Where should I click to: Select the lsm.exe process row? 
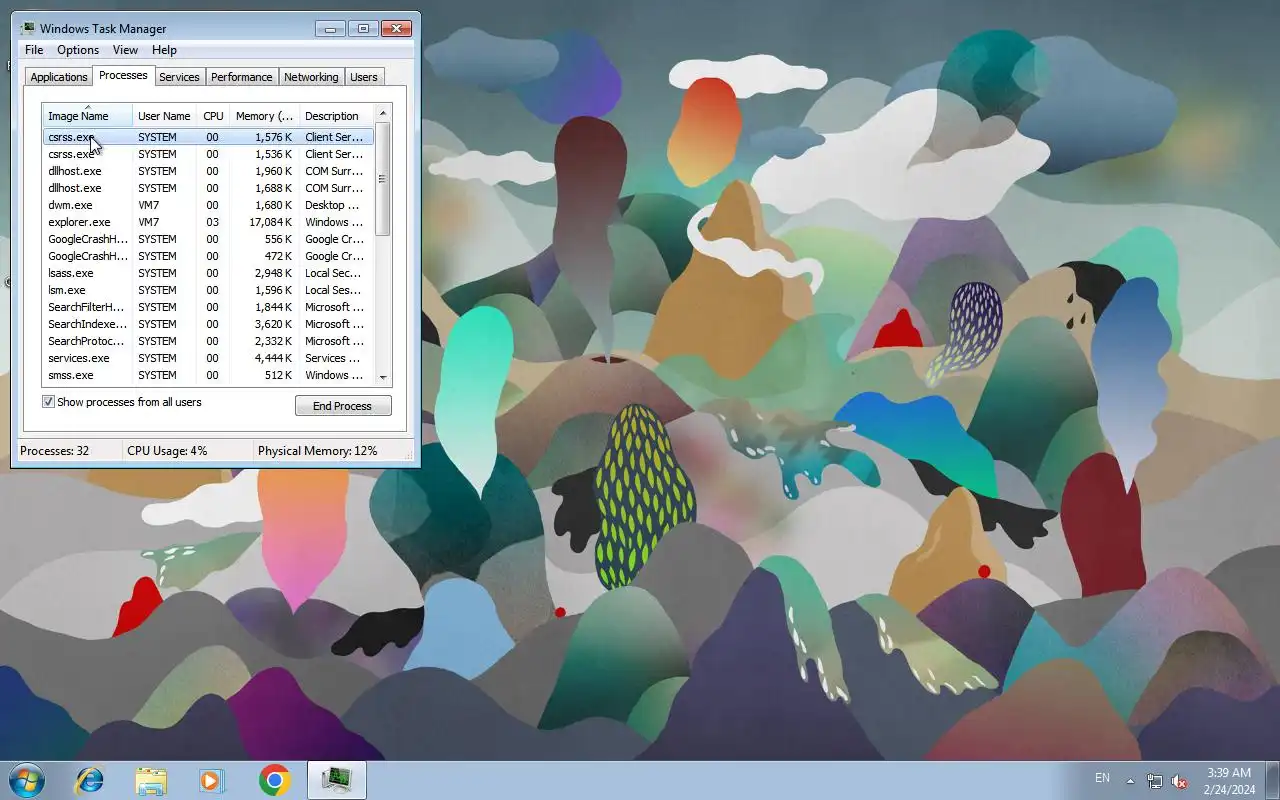208,290
